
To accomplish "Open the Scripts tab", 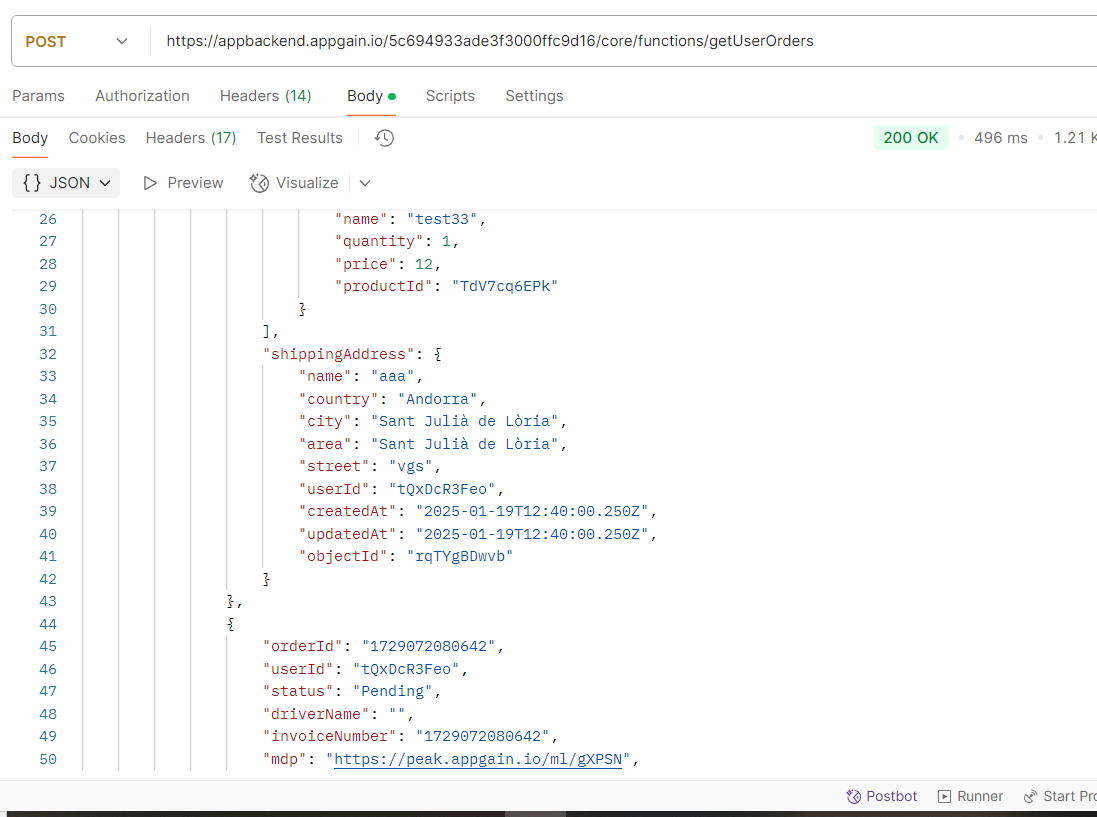I will [x=450, y=96].
